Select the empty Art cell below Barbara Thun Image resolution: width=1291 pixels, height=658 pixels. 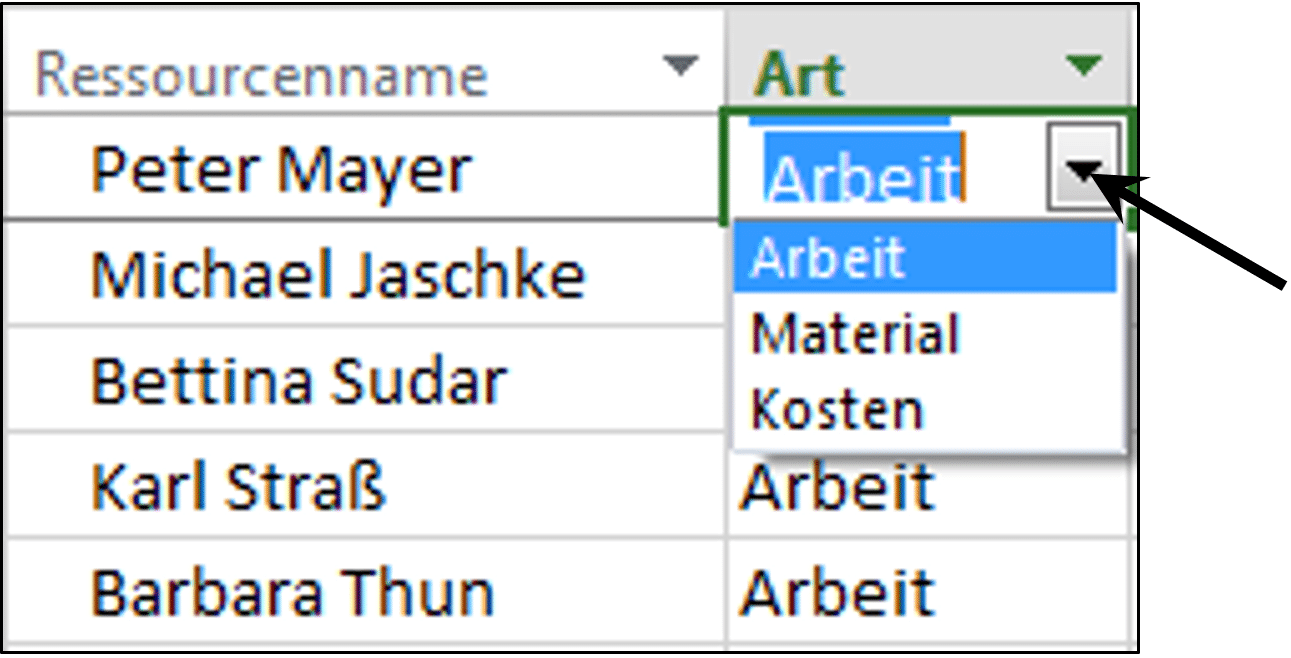point(929,649)
